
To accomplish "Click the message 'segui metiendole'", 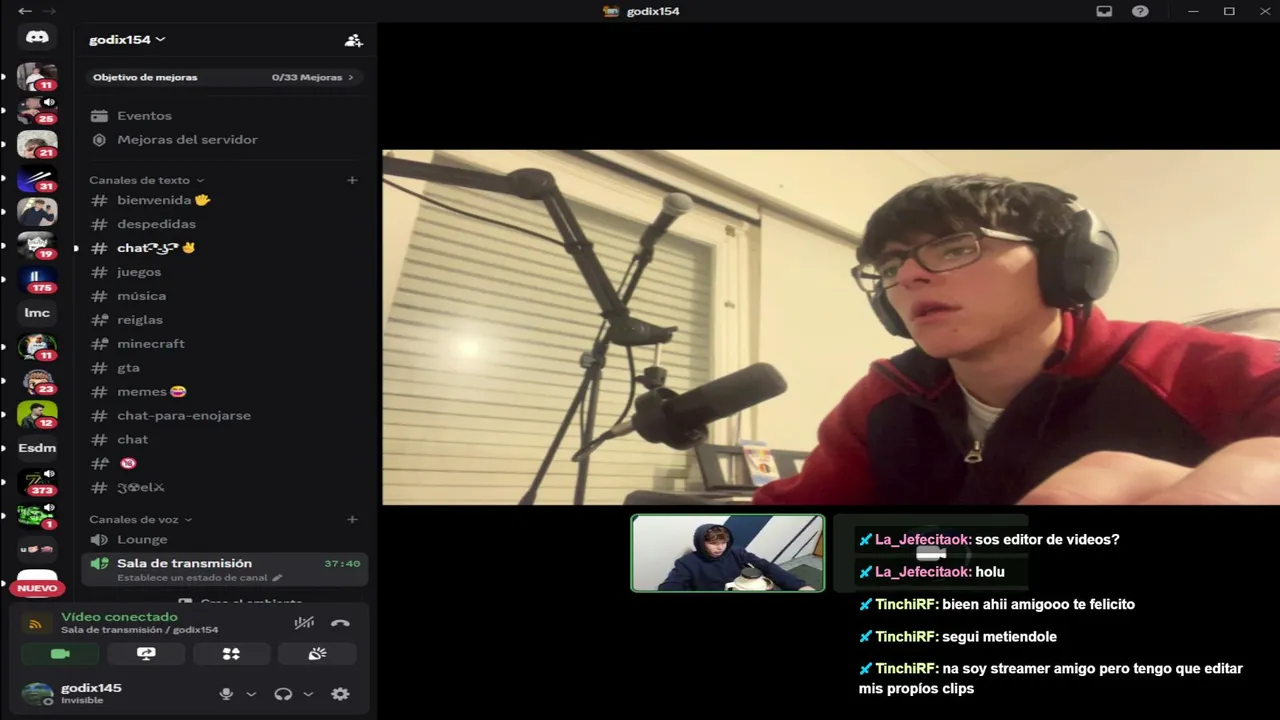I will [x=999, y=637].
